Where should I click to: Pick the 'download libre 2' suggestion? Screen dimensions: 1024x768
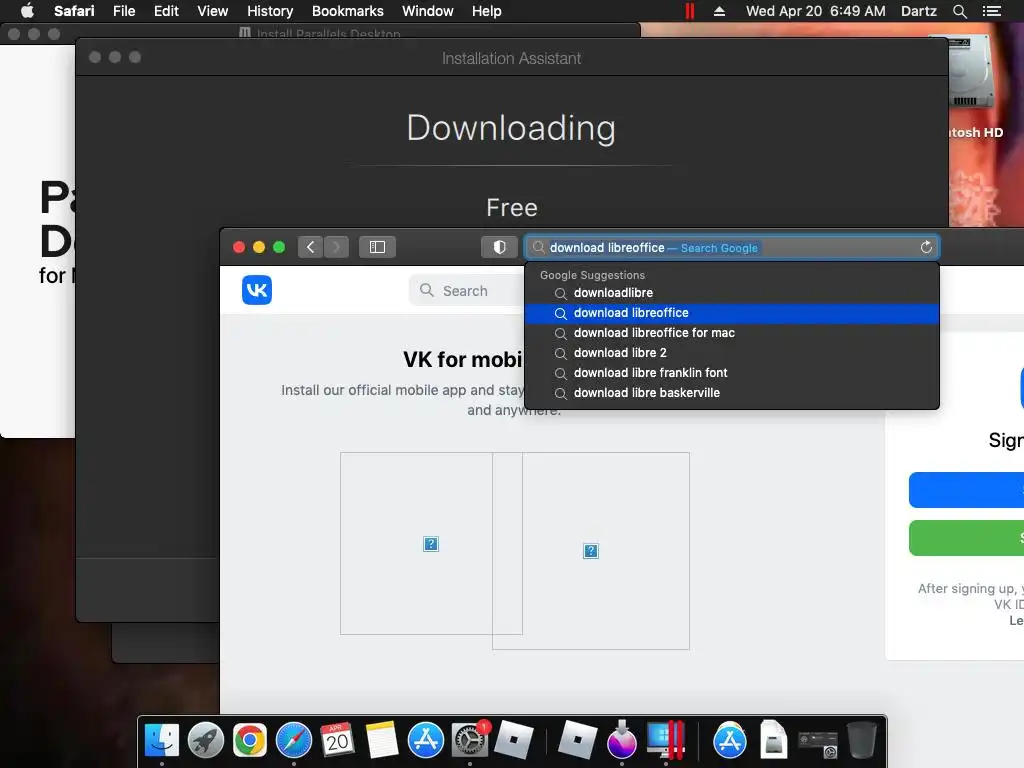coord(732,353)
